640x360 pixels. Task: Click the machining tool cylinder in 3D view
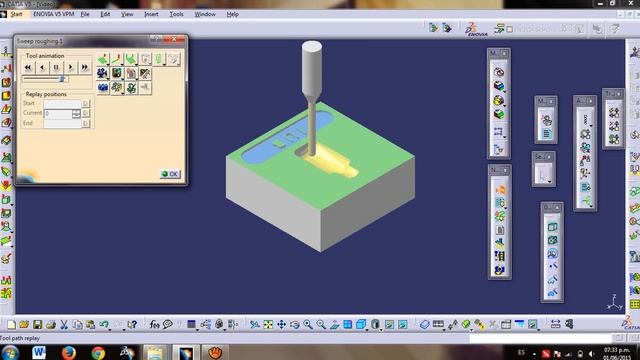[x=312, y=69]
